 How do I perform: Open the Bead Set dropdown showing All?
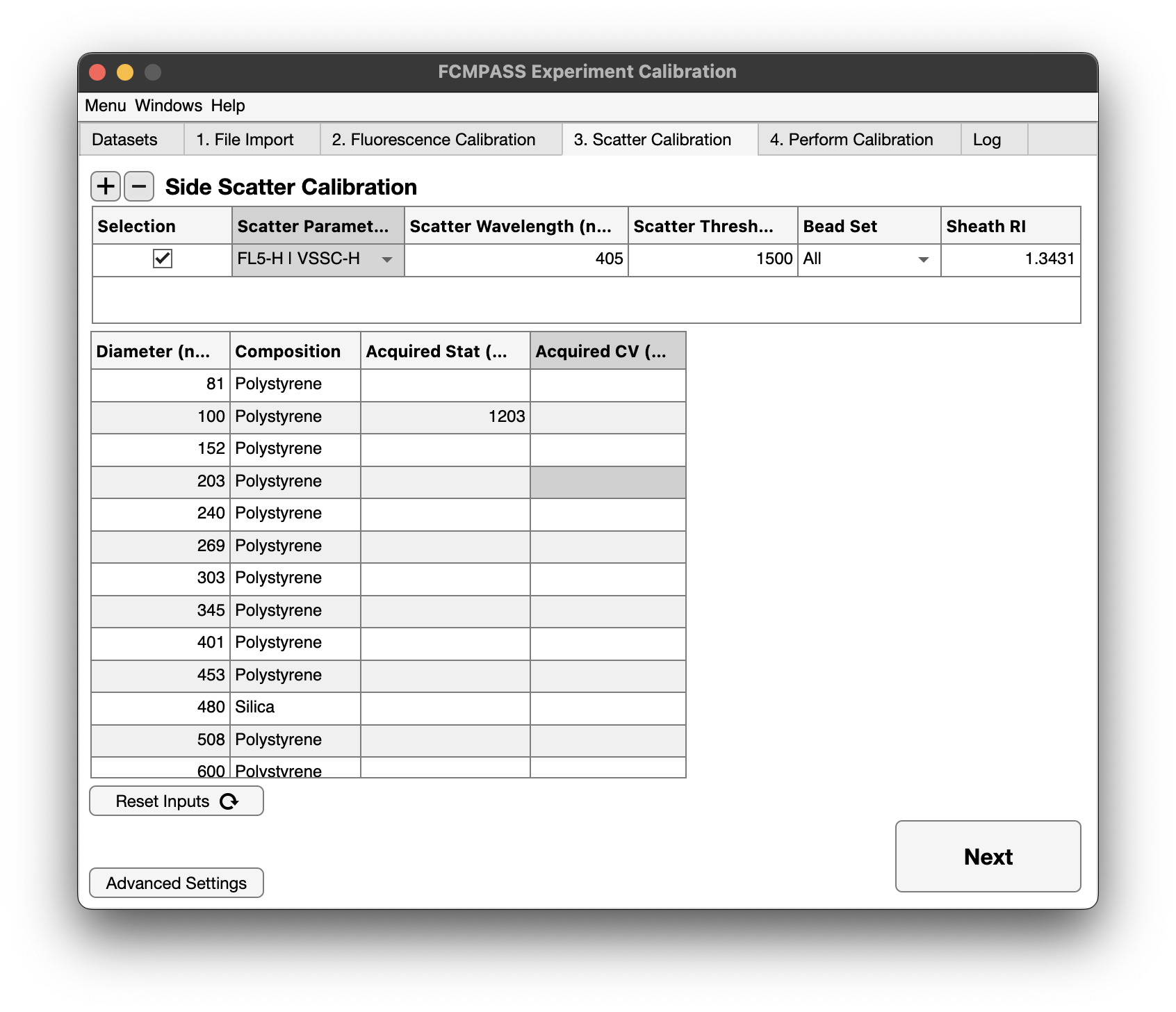pos(868,259)
